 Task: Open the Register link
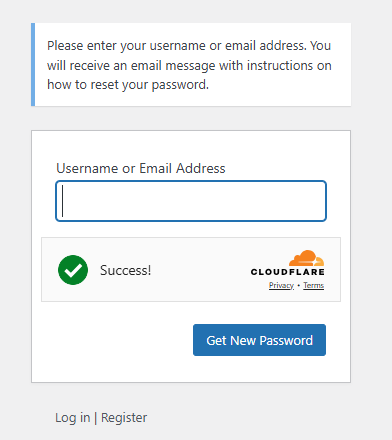click(124, 418)
